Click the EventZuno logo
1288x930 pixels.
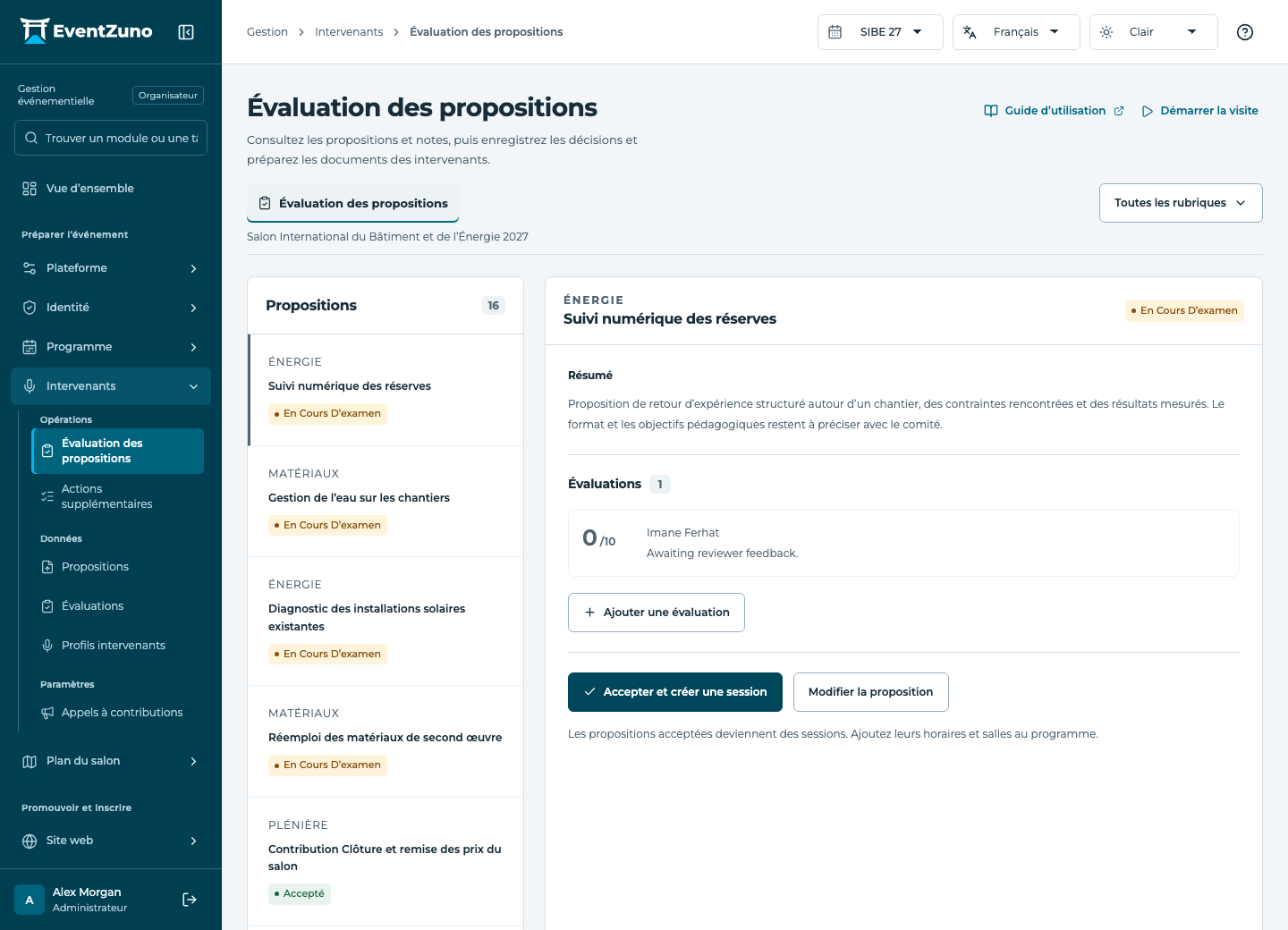86,31
